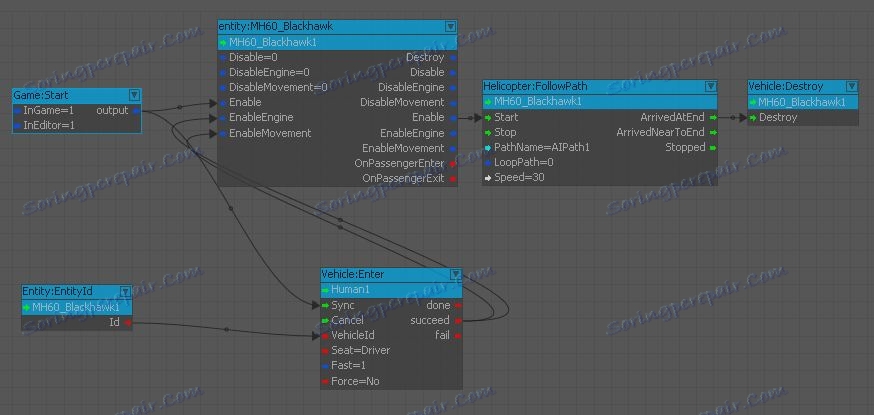Click the Seat=Driver input label
The image size is (874, 415).
[361, 350]
